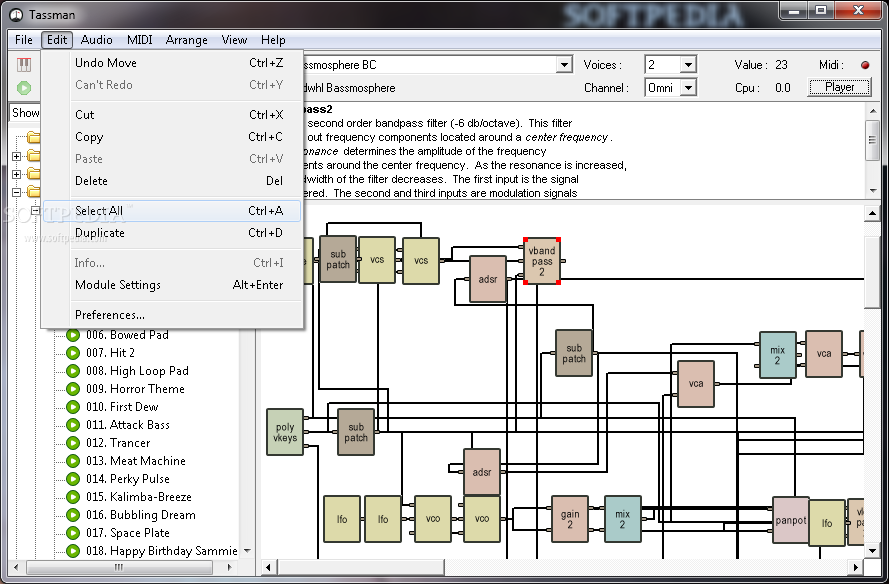Viewport: 889px width, 584px height.
Task: Play preset 006. Bowed Pad icon
Action: [x=73, y=335]
